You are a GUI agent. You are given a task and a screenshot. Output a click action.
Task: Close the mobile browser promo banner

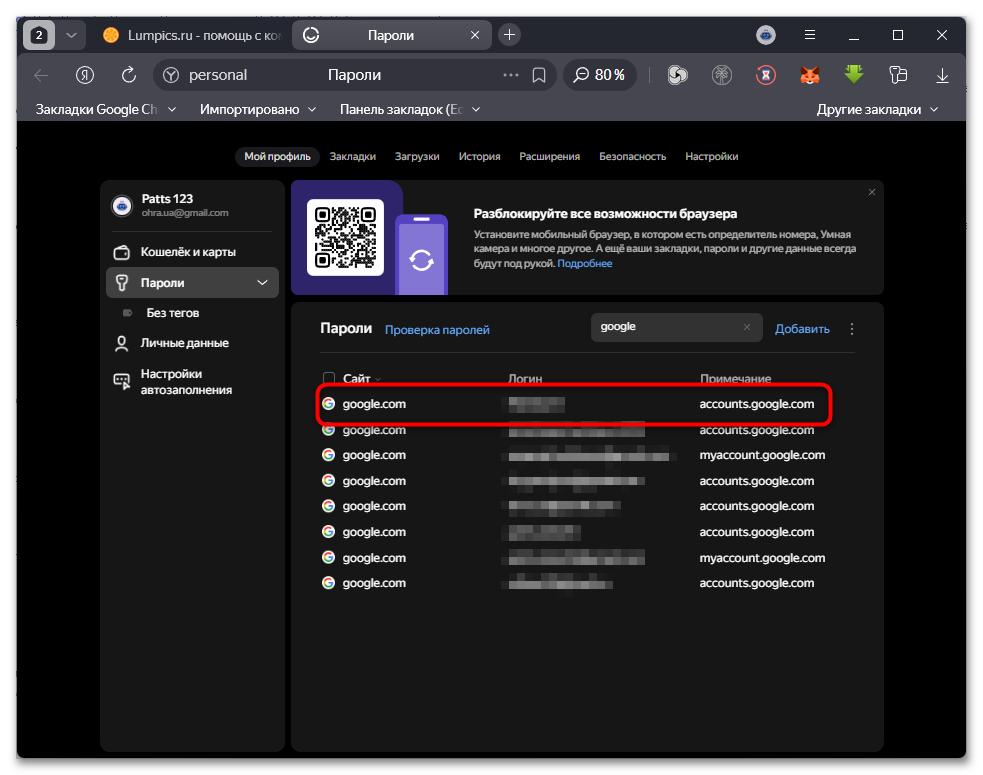tap(871, 192)
